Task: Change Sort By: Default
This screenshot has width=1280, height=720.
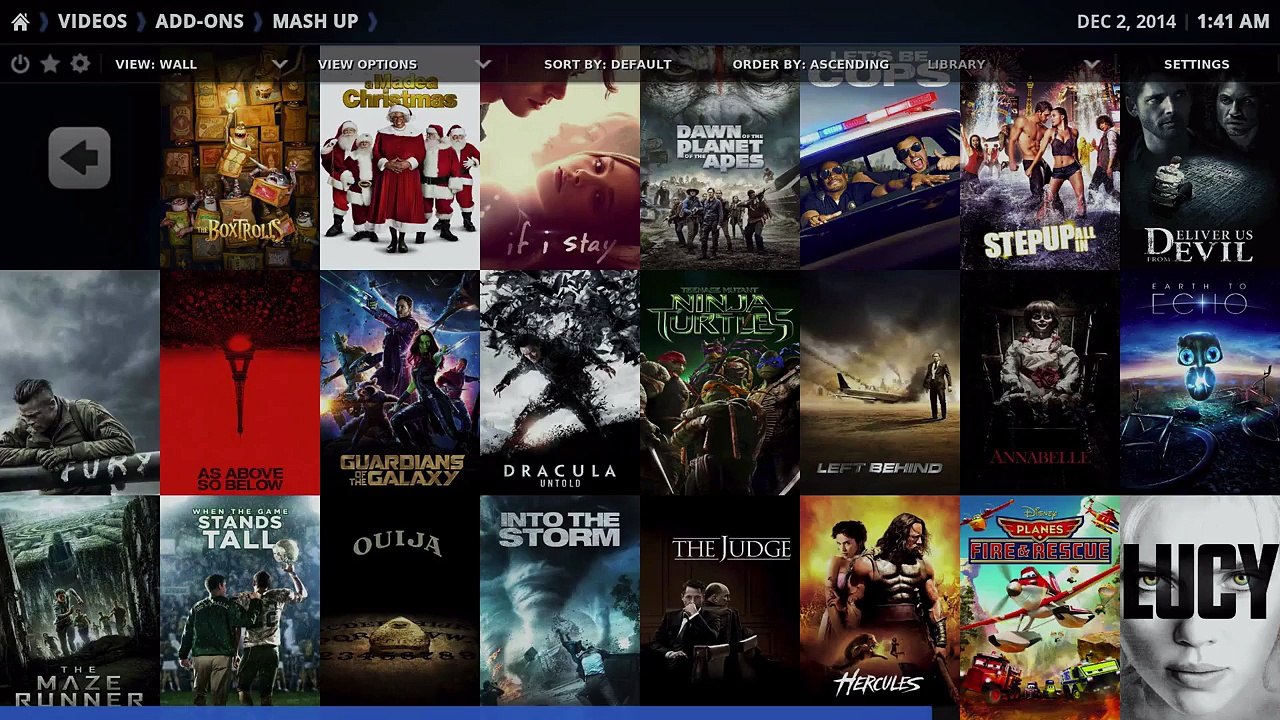Action: point(607,64)
